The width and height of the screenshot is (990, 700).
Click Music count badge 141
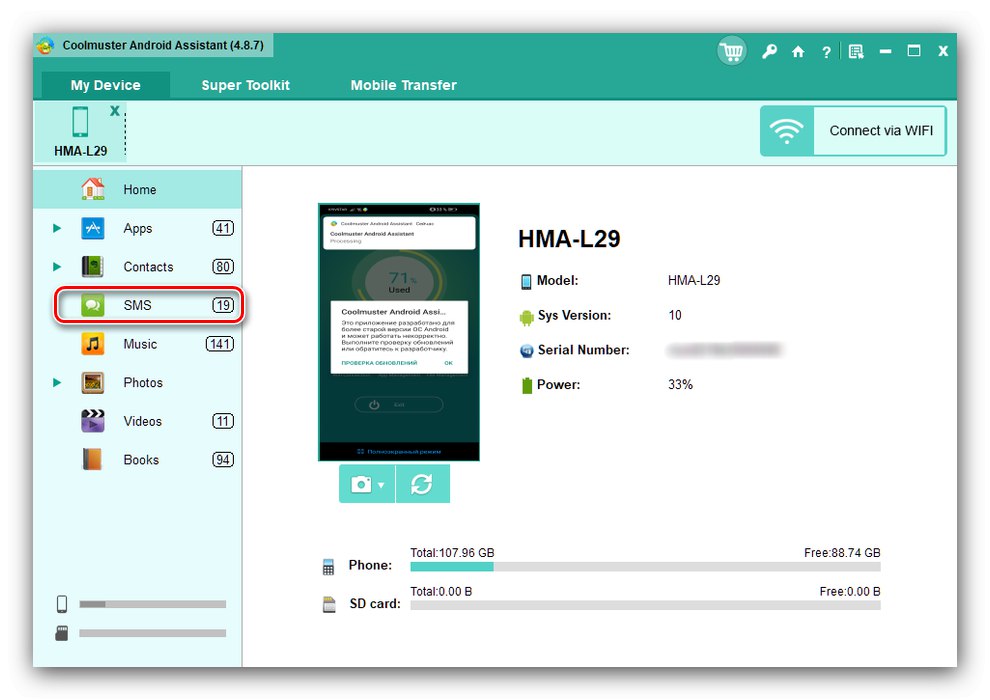click(220, 344)
